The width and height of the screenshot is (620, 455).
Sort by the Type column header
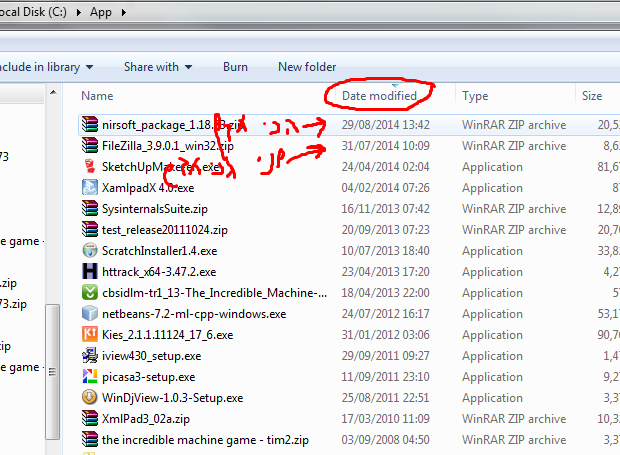[475, 96]
